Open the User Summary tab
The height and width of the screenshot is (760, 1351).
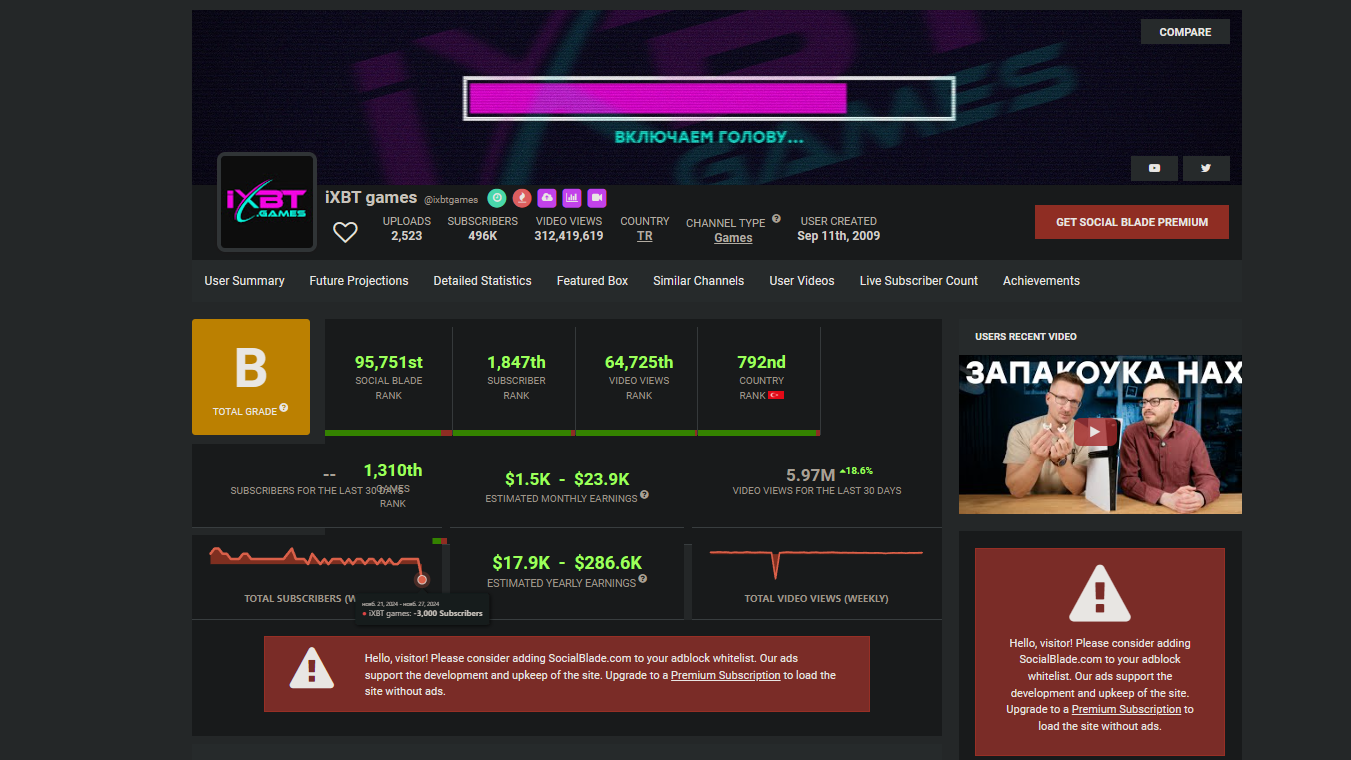click(x=245, y=281)
